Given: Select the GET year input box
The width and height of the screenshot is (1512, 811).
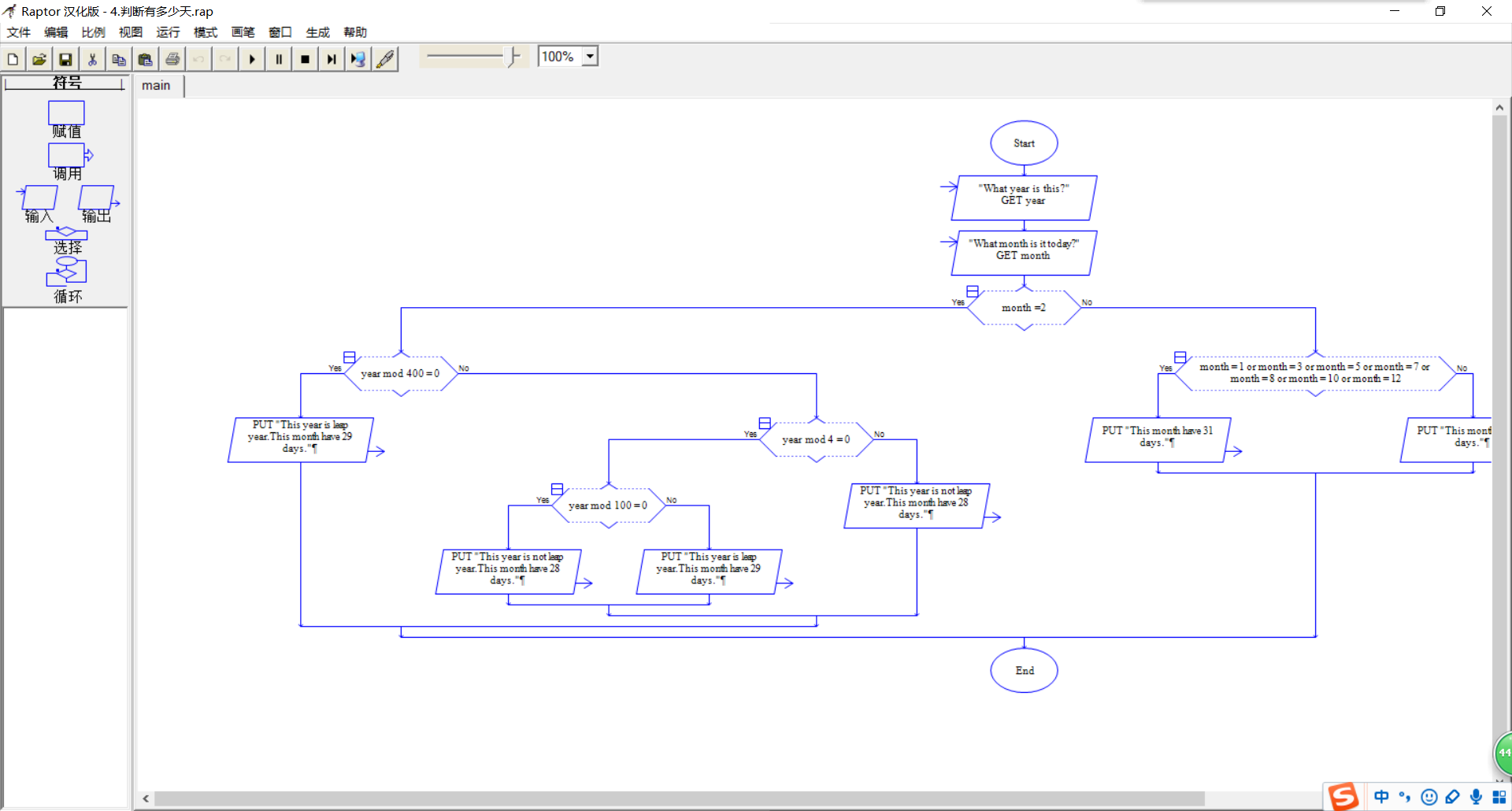Looking at the screenshot, I should tap(1024, 198).
